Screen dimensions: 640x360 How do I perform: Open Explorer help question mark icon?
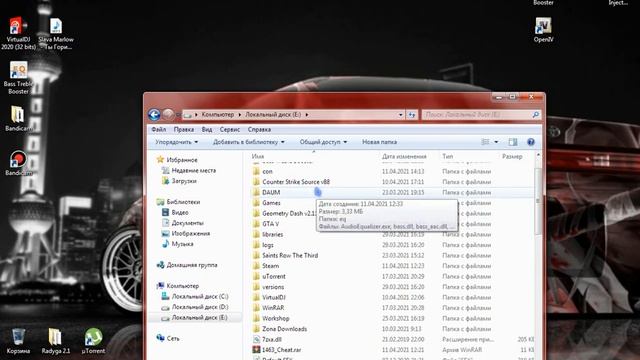531,142
